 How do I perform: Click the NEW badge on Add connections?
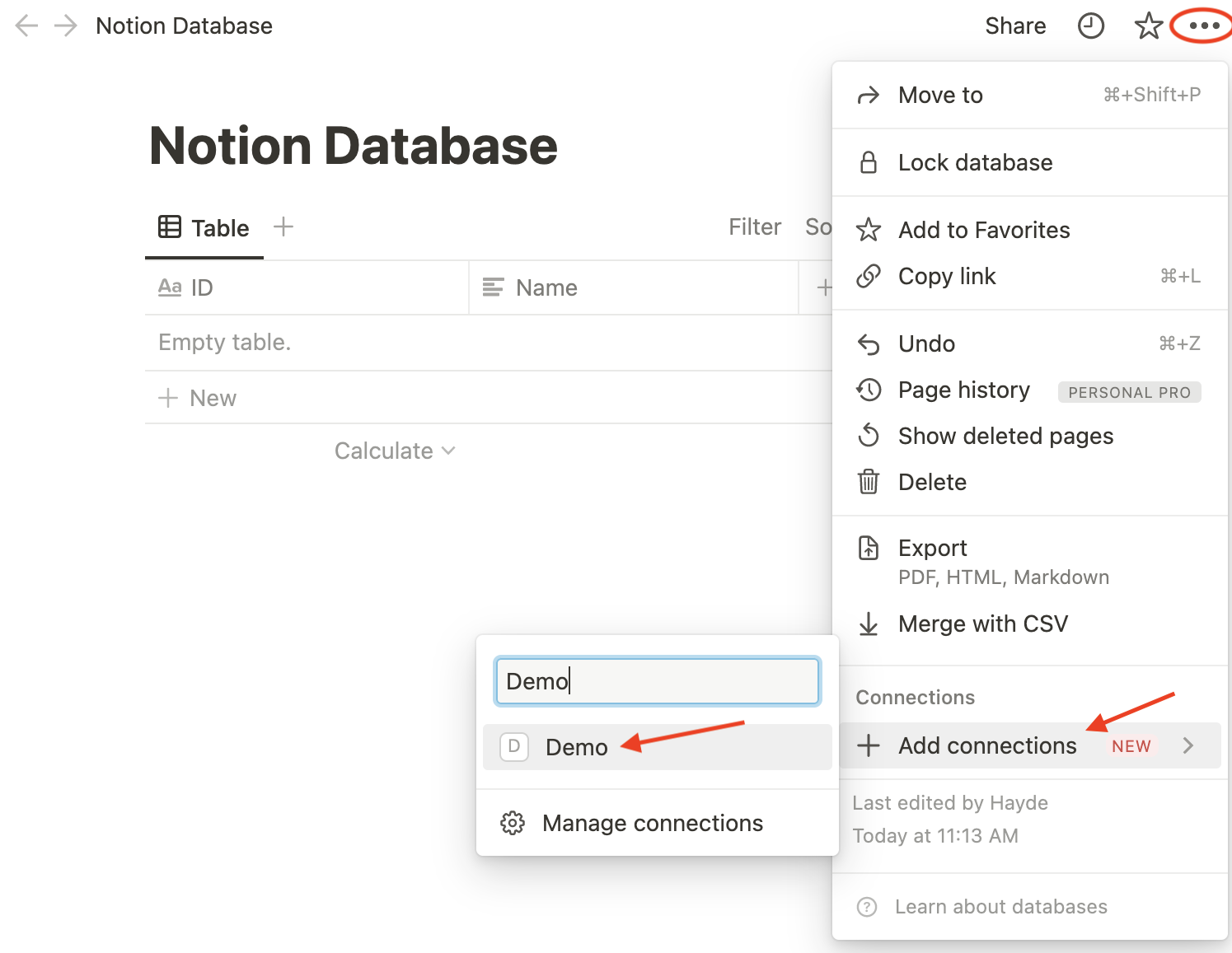coord(1131,746)
